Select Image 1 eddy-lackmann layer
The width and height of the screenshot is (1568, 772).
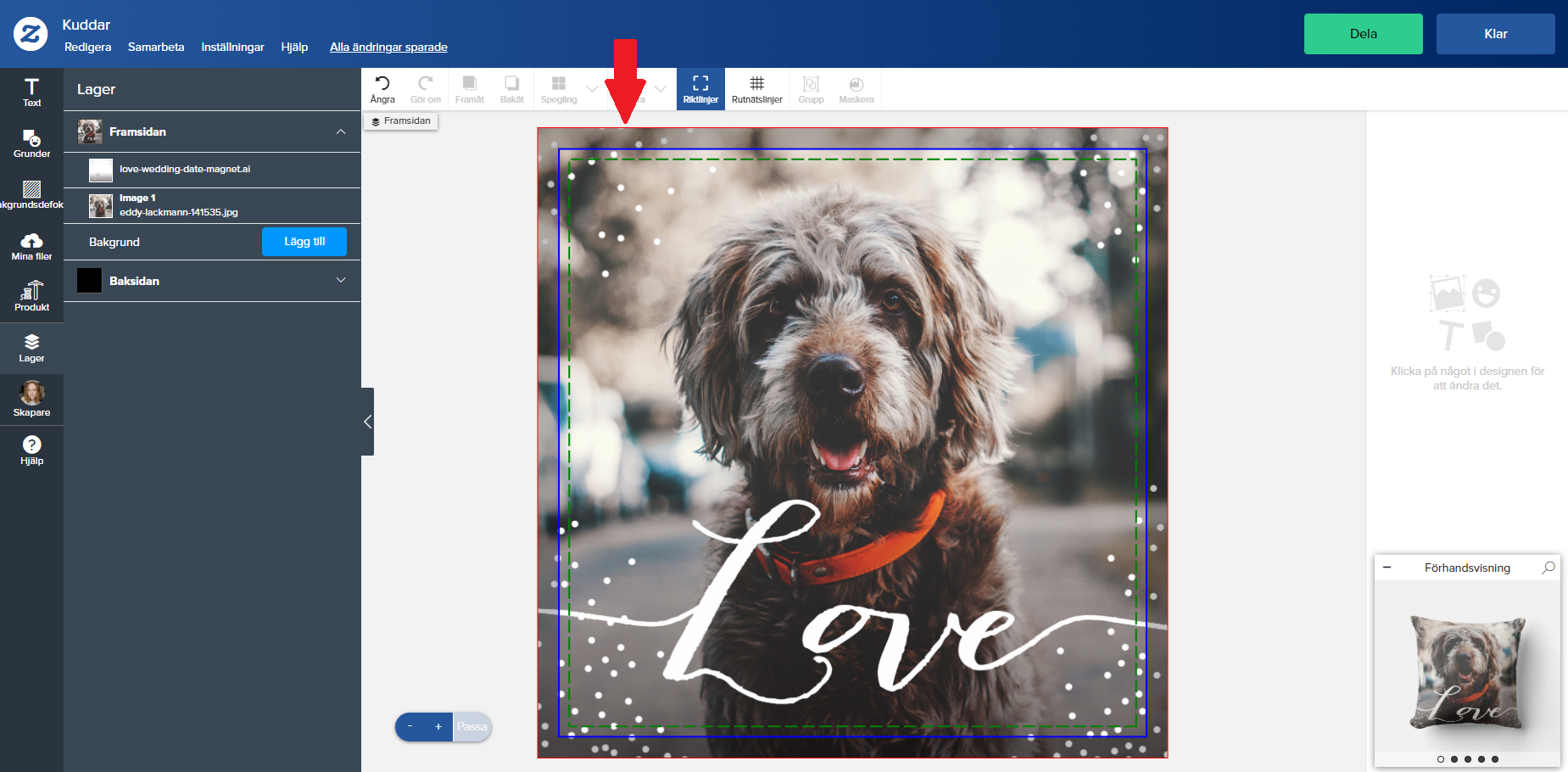(x=212, y=205)
